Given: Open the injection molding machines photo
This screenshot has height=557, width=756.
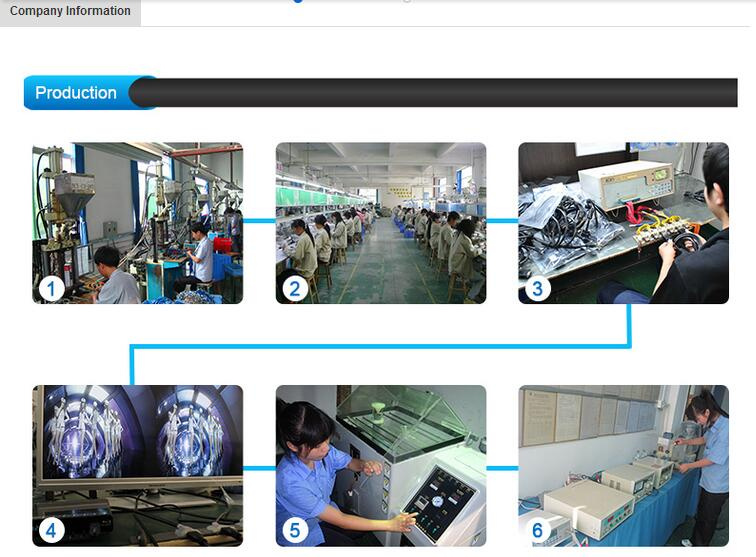Looking at the screenshot, I should [138, 223].
